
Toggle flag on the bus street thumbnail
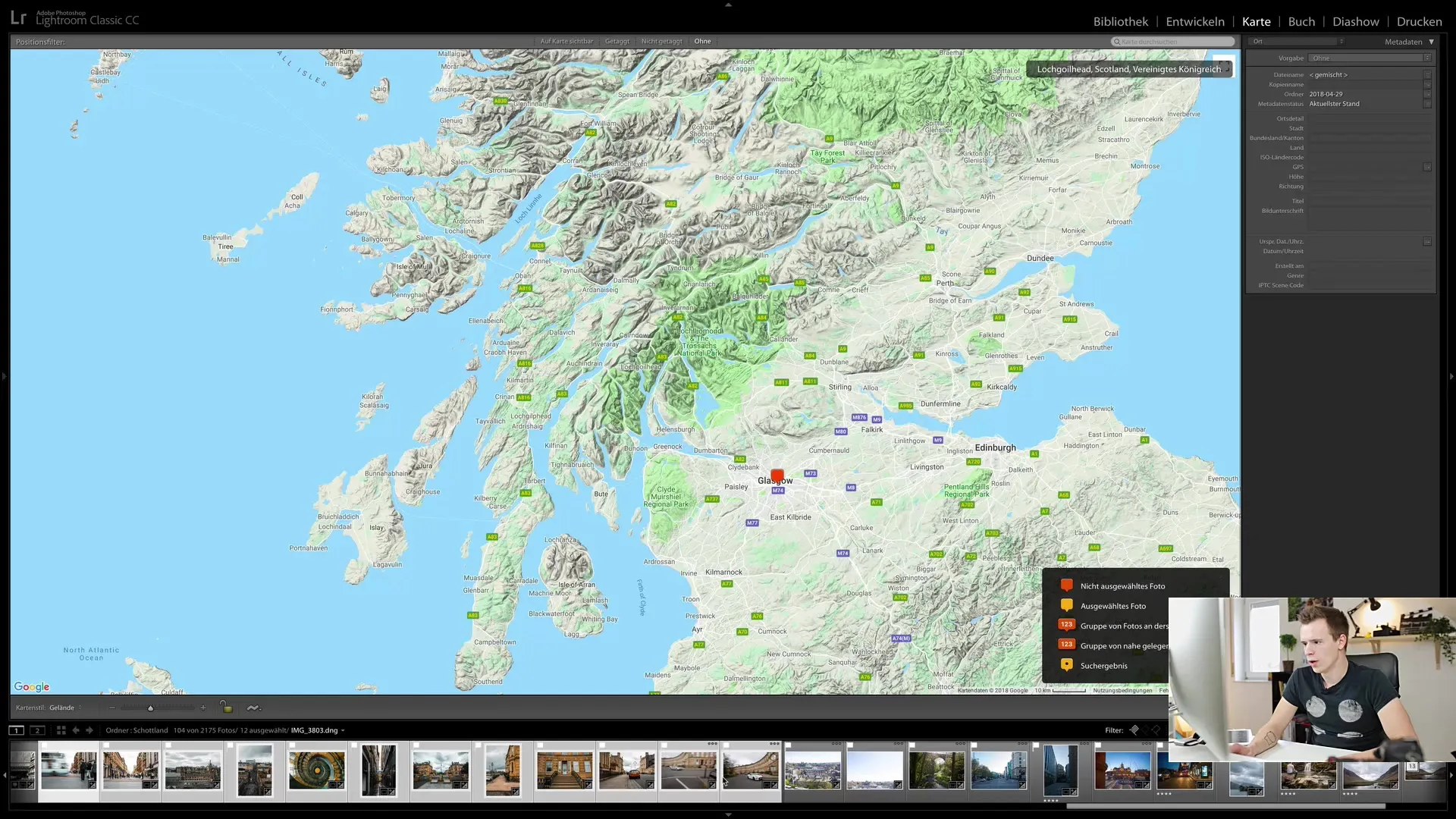click(x=44, y=745)
